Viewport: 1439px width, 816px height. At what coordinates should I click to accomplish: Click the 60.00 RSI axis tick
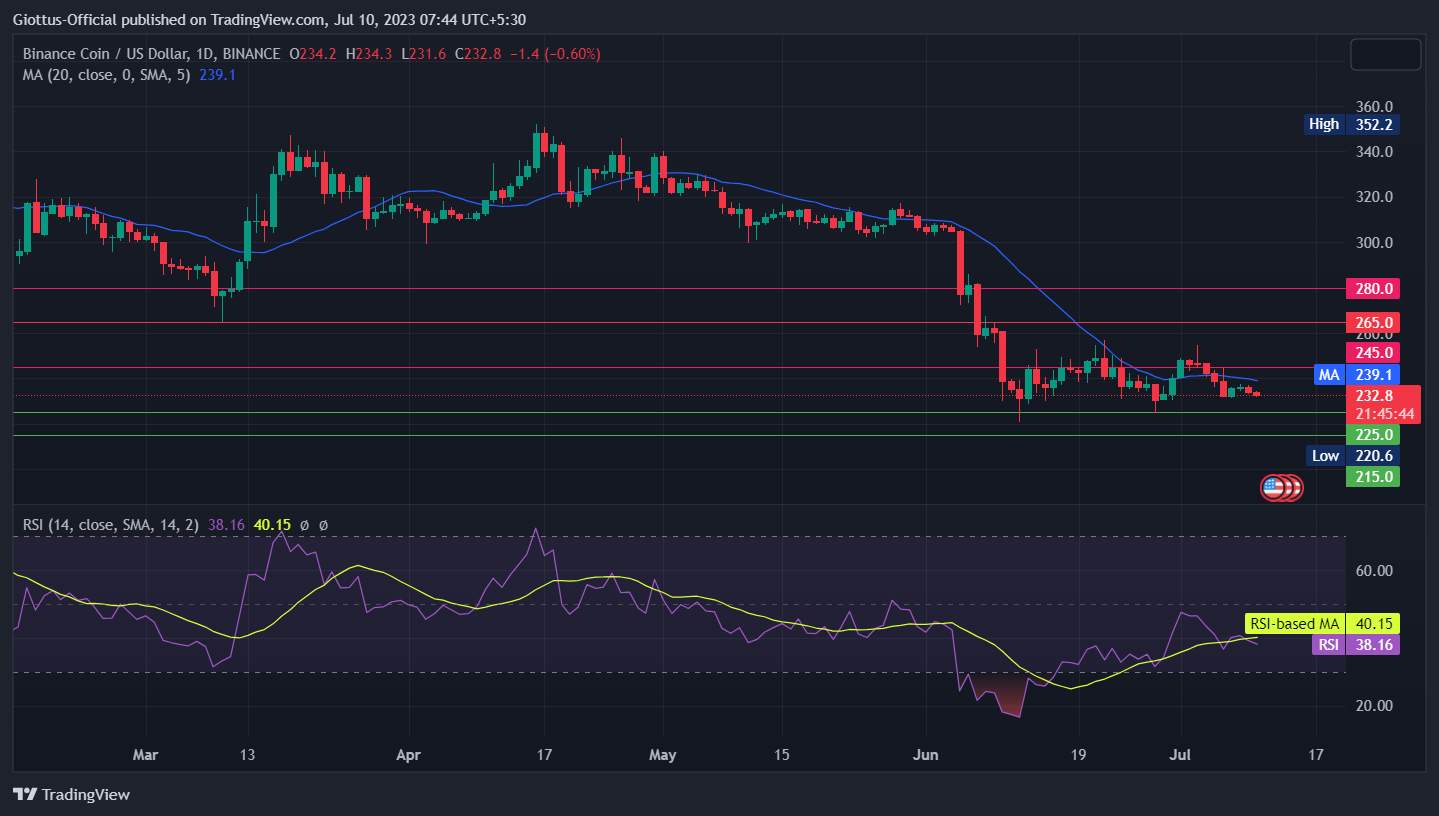click(x=1373, y=571)
